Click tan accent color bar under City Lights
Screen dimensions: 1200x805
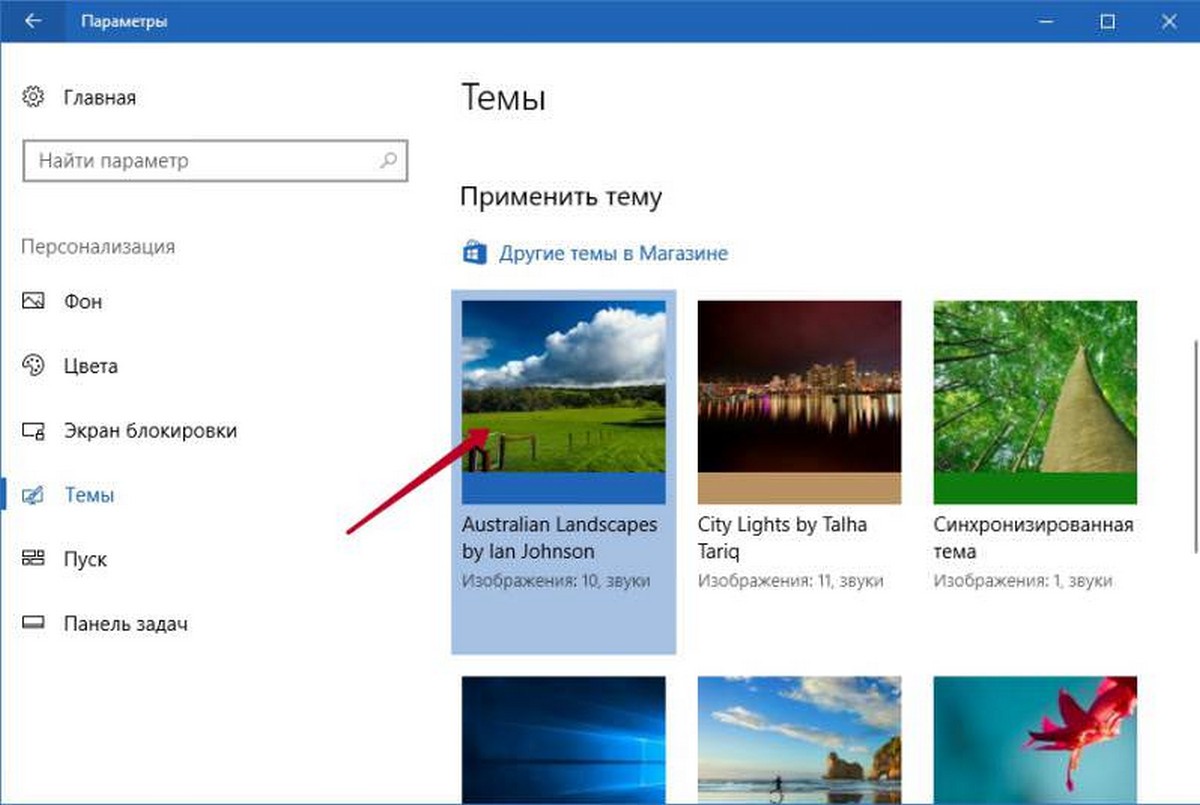[x=799, y=488]
